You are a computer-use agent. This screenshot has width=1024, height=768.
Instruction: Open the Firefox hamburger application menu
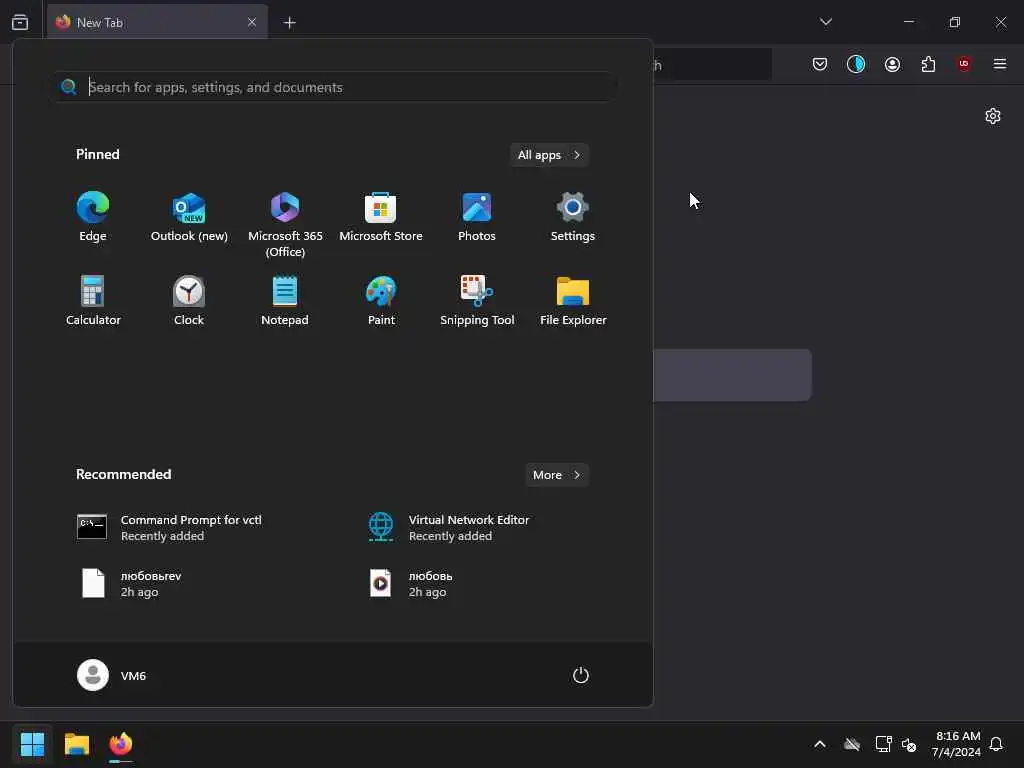click(1000, 64)
